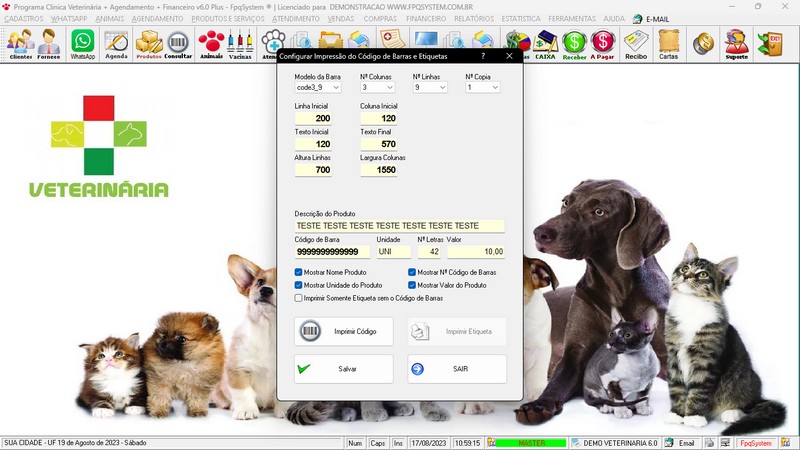Open the PRODUTOS E SERVIÇOS menu

pos(228,19)
